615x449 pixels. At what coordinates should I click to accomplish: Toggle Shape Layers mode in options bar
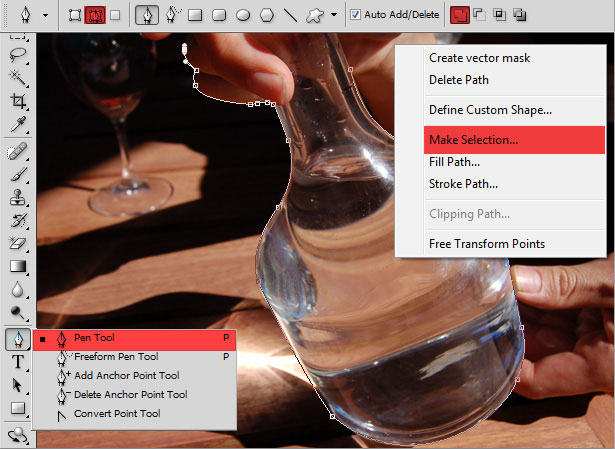75,15
